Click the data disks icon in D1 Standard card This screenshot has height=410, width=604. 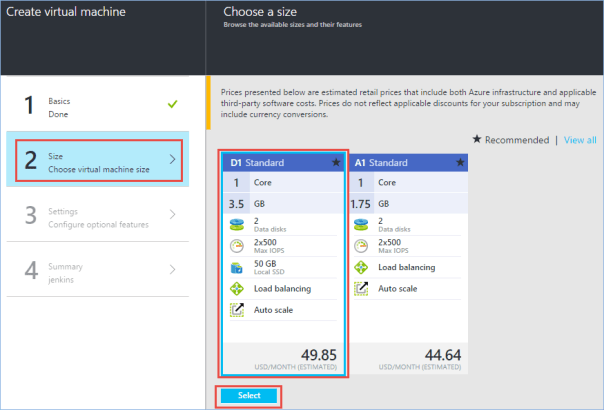(235, 223)
